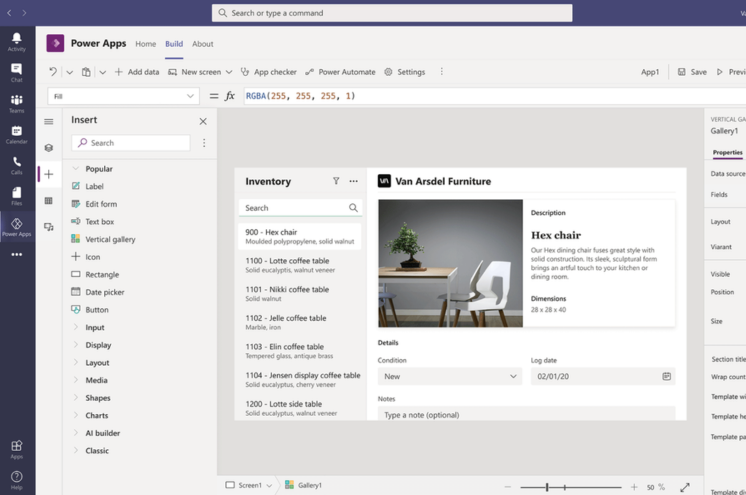
Task: Click the zoom slider handle
Action: click(x=547, y=487)
